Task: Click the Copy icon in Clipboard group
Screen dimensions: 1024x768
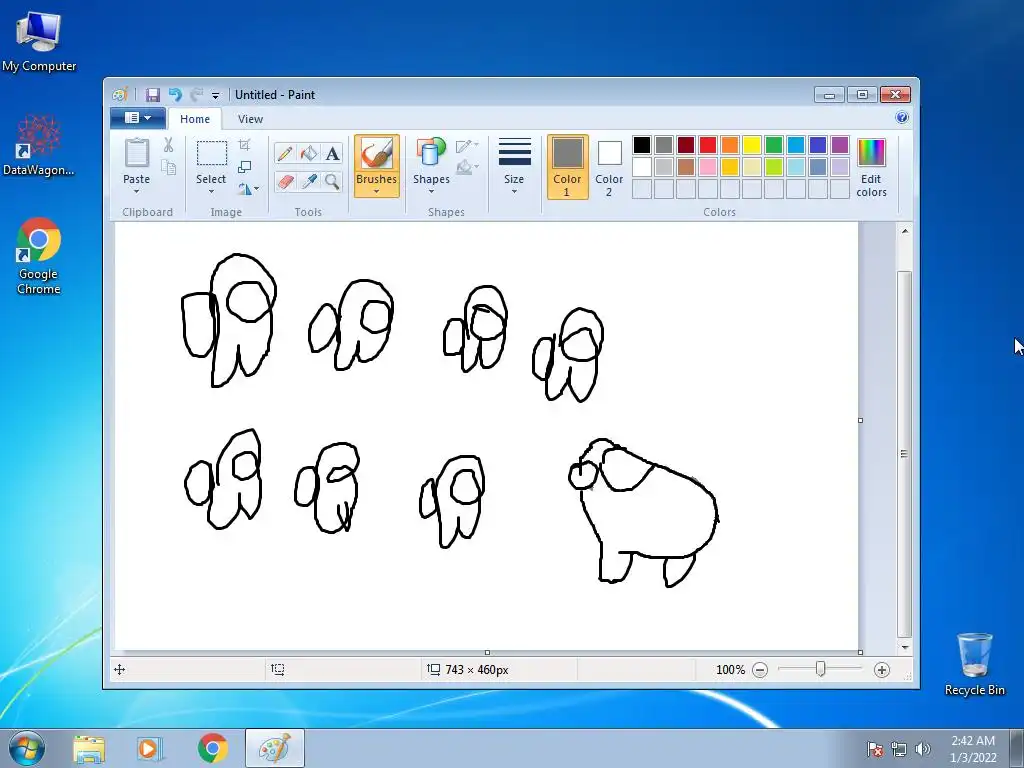Action: click(168, 168)
